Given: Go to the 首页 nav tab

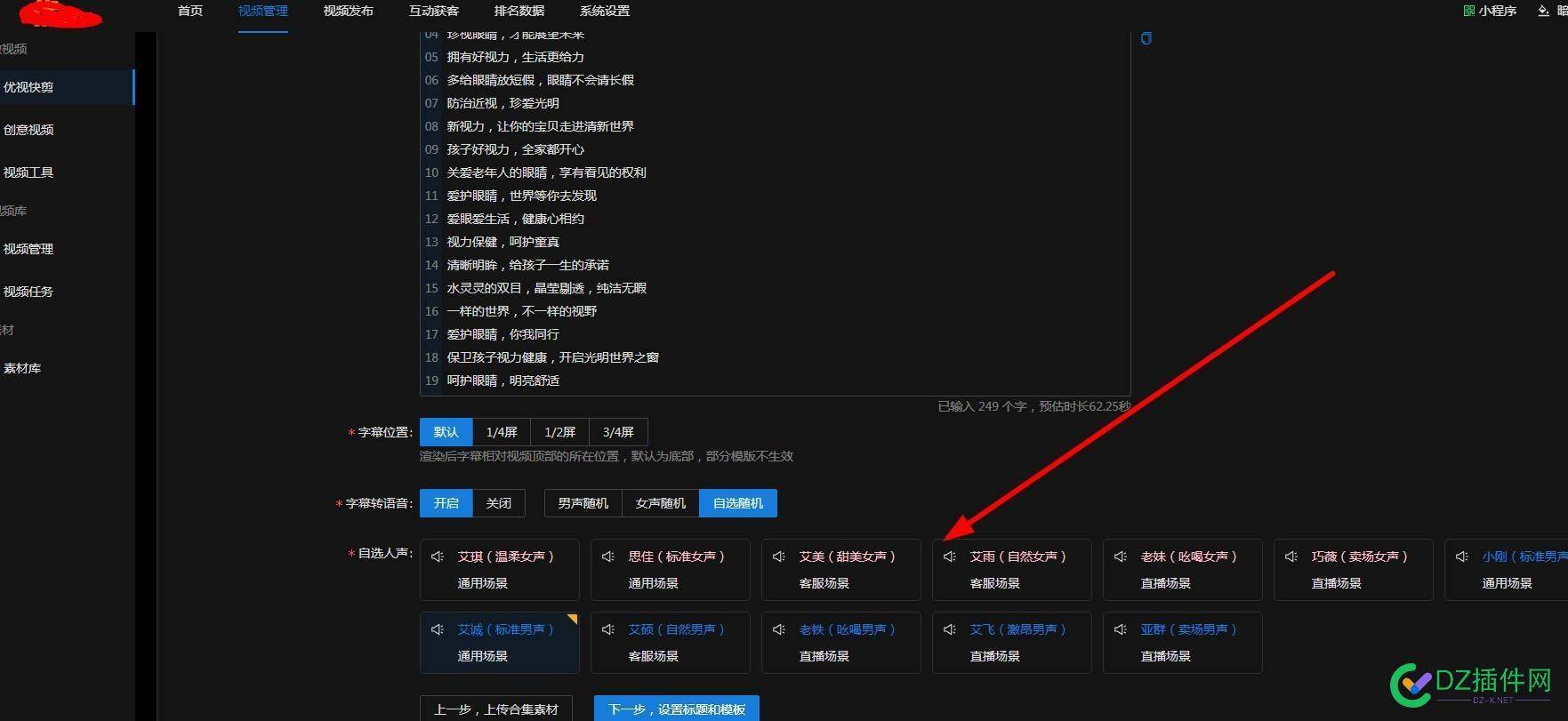Looking at the screenshot, I should pos(190,11).
